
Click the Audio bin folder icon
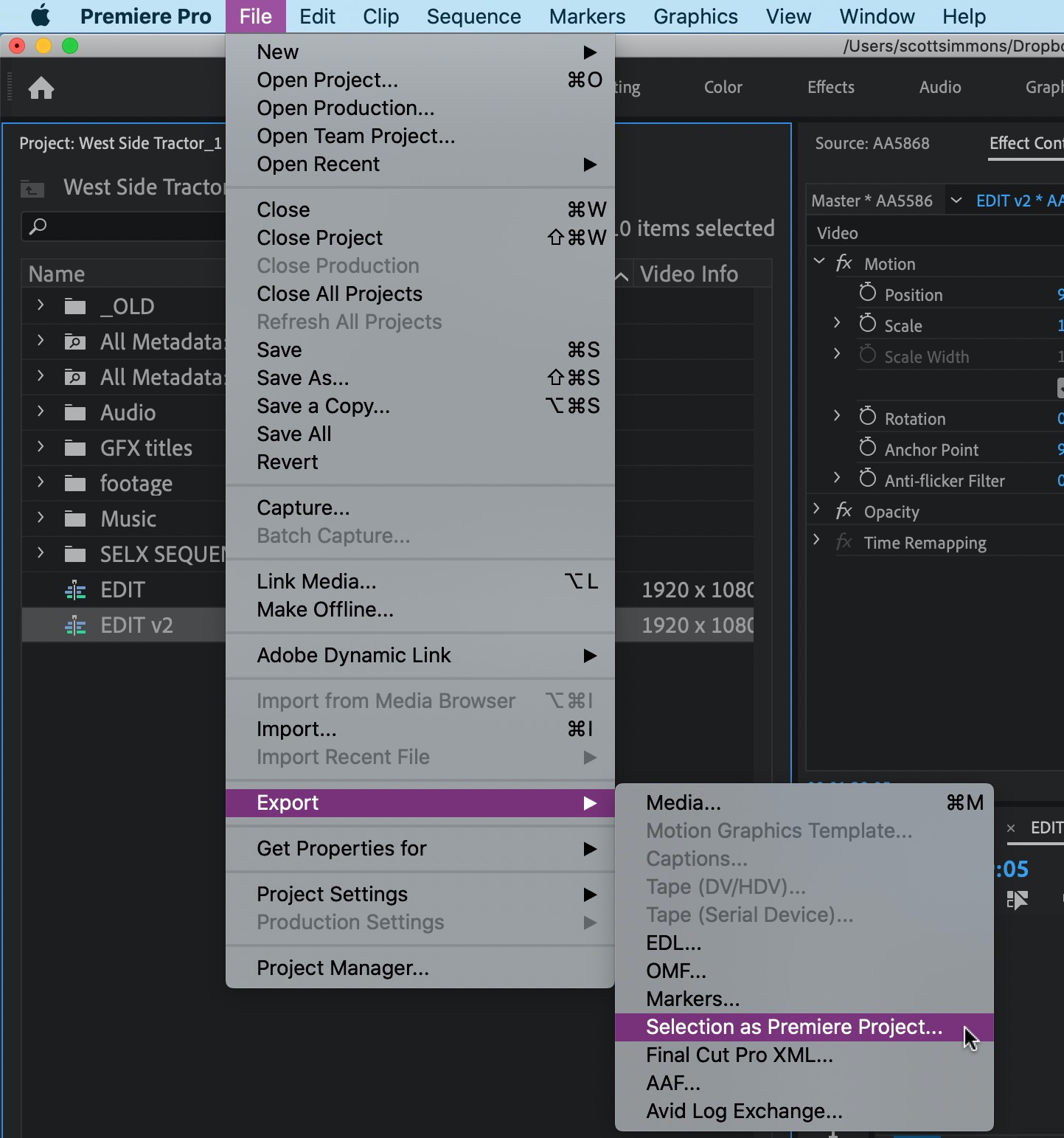point(75,412)
